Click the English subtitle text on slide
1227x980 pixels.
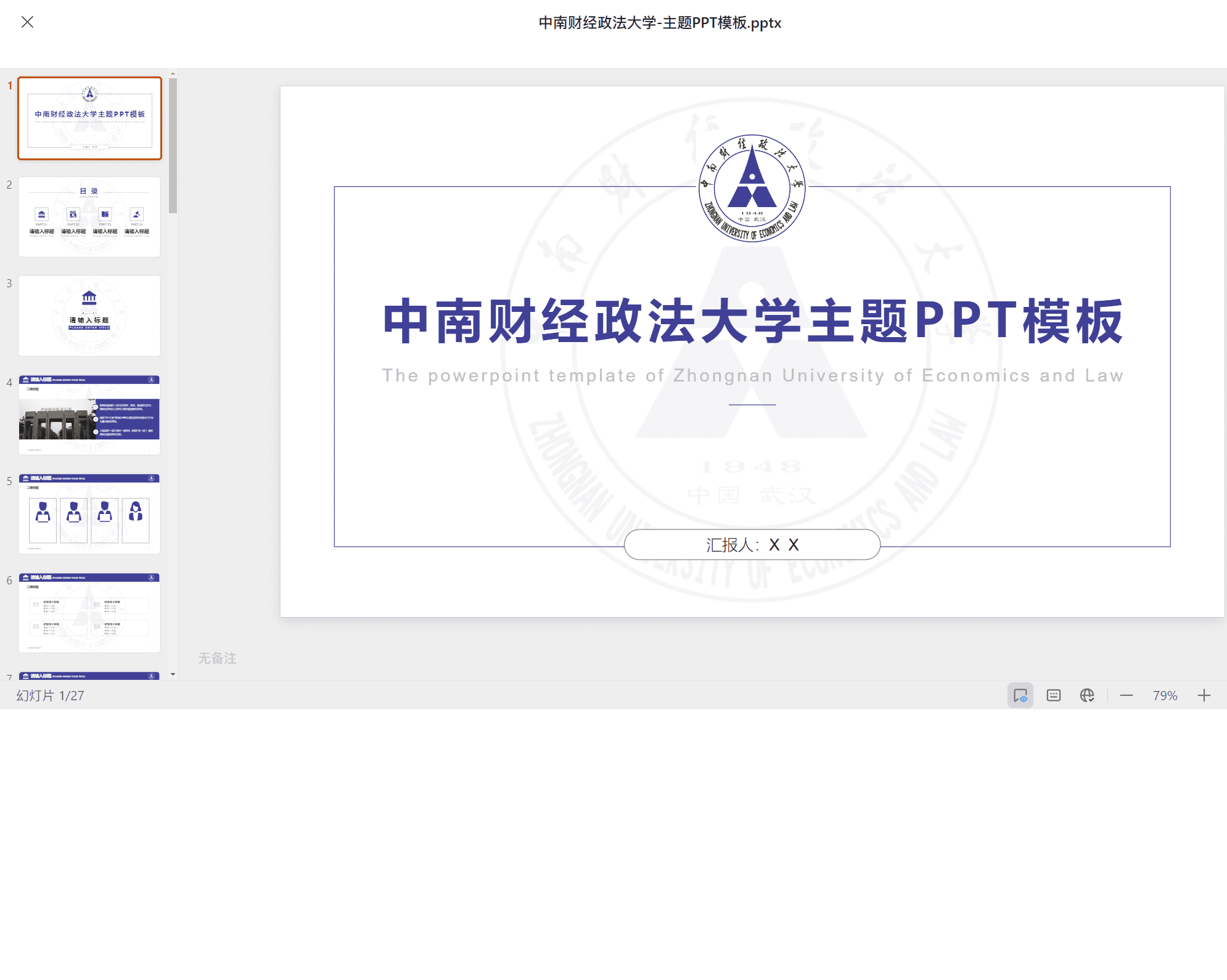click(x=752, y=375)
